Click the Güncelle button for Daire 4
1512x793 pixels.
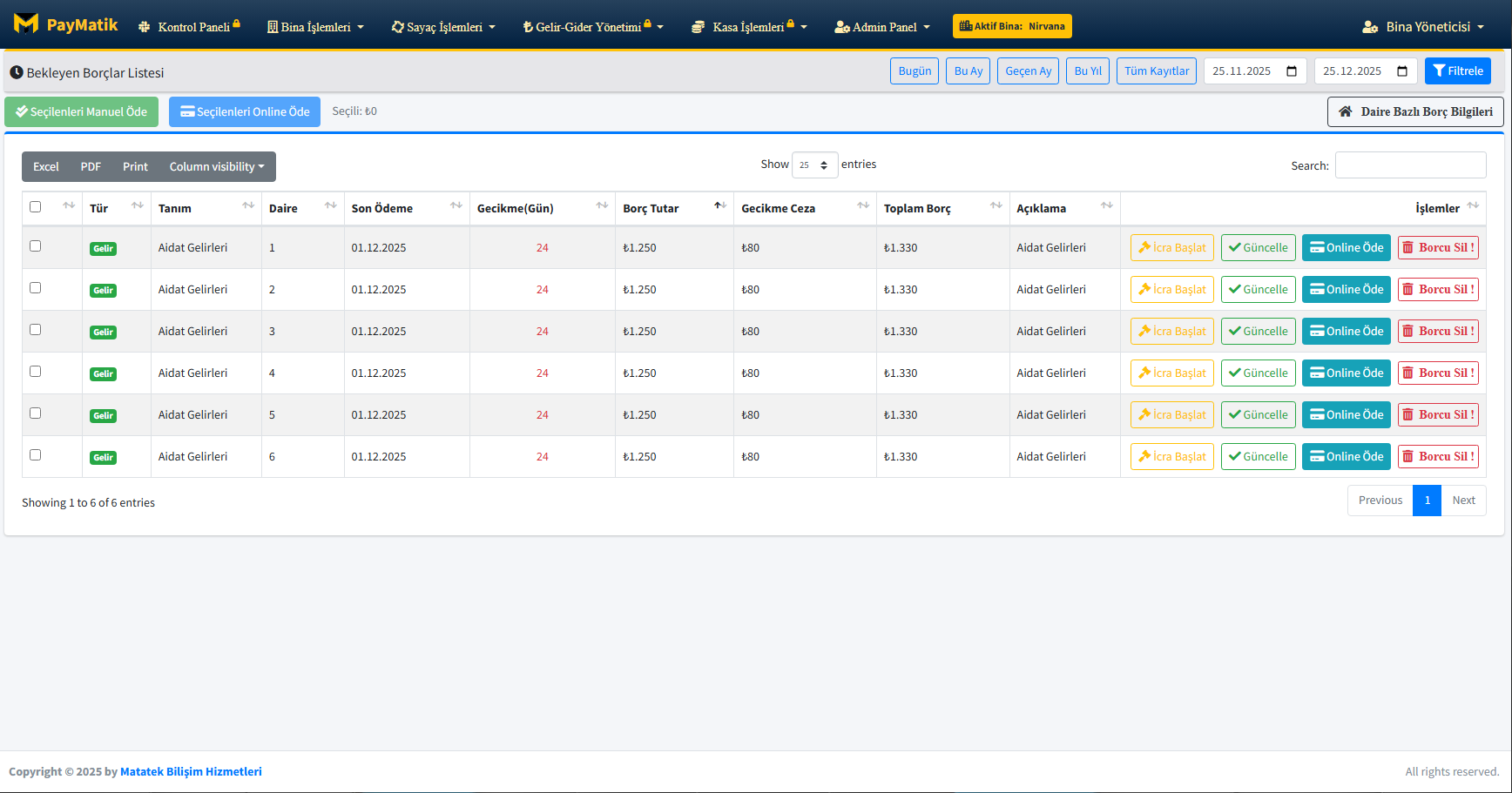point(1258,373)
